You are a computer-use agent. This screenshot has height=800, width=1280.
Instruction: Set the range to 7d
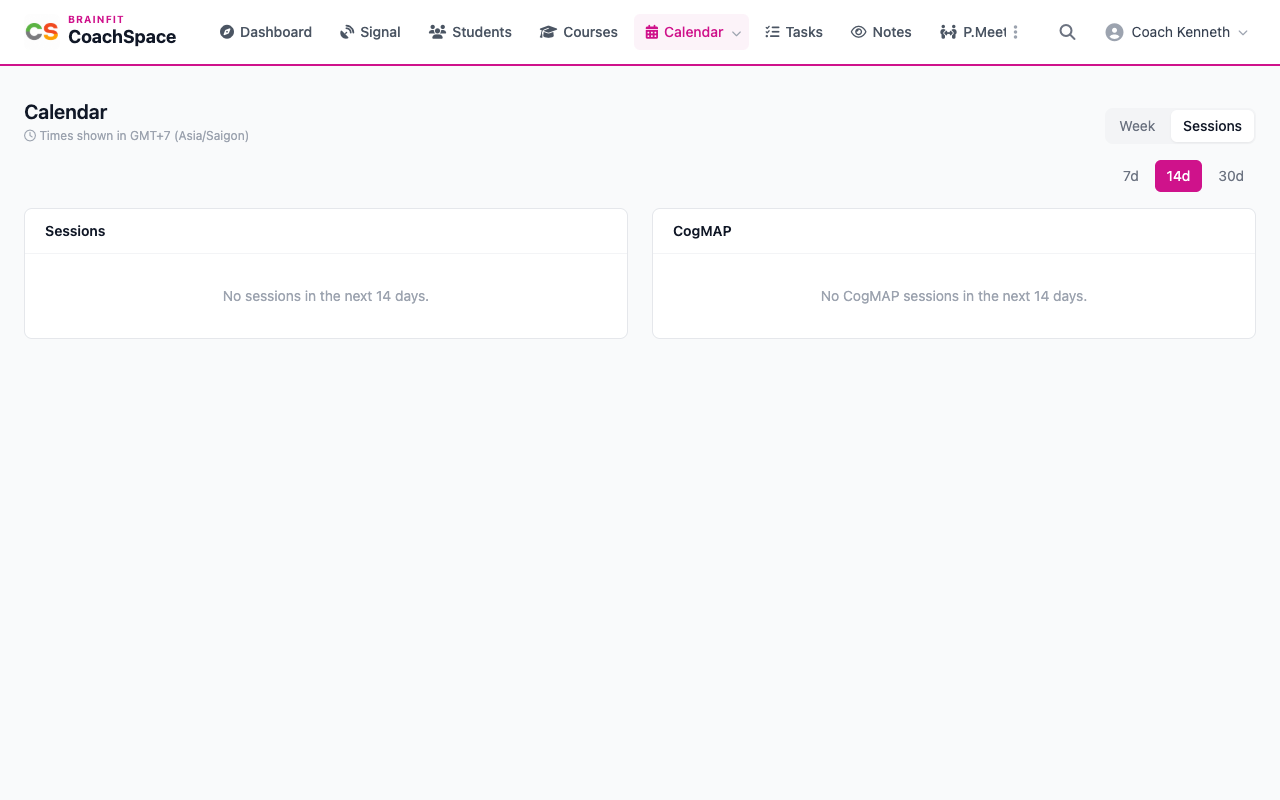click(x=1130, y=176)
